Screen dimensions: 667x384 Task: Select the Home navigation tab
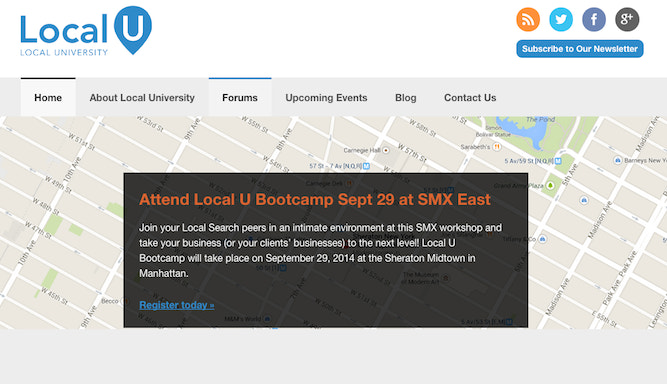click(x=48, y=97)
